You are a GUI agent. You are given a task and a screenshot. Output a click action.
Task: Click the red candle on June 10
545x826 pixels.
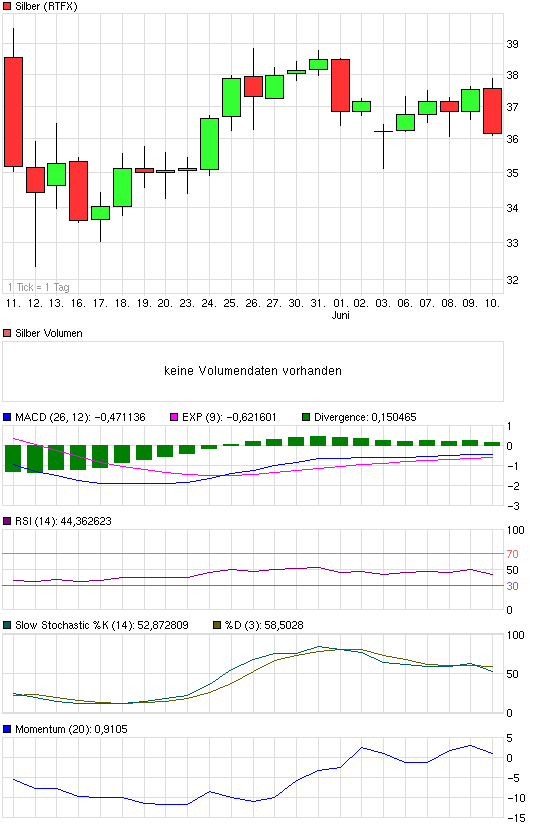coord(492,111)
